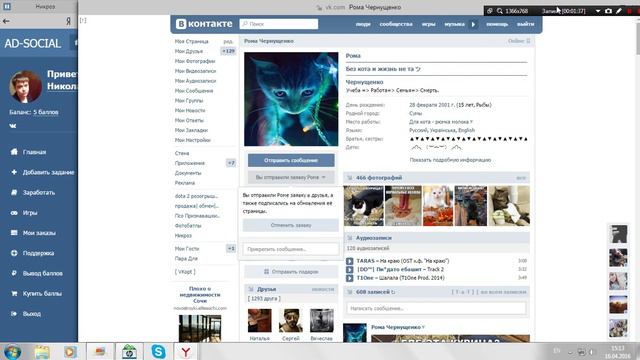Click the AD-SOCIAL user avatar
The image size is (640, 360).
pos(26,87)
